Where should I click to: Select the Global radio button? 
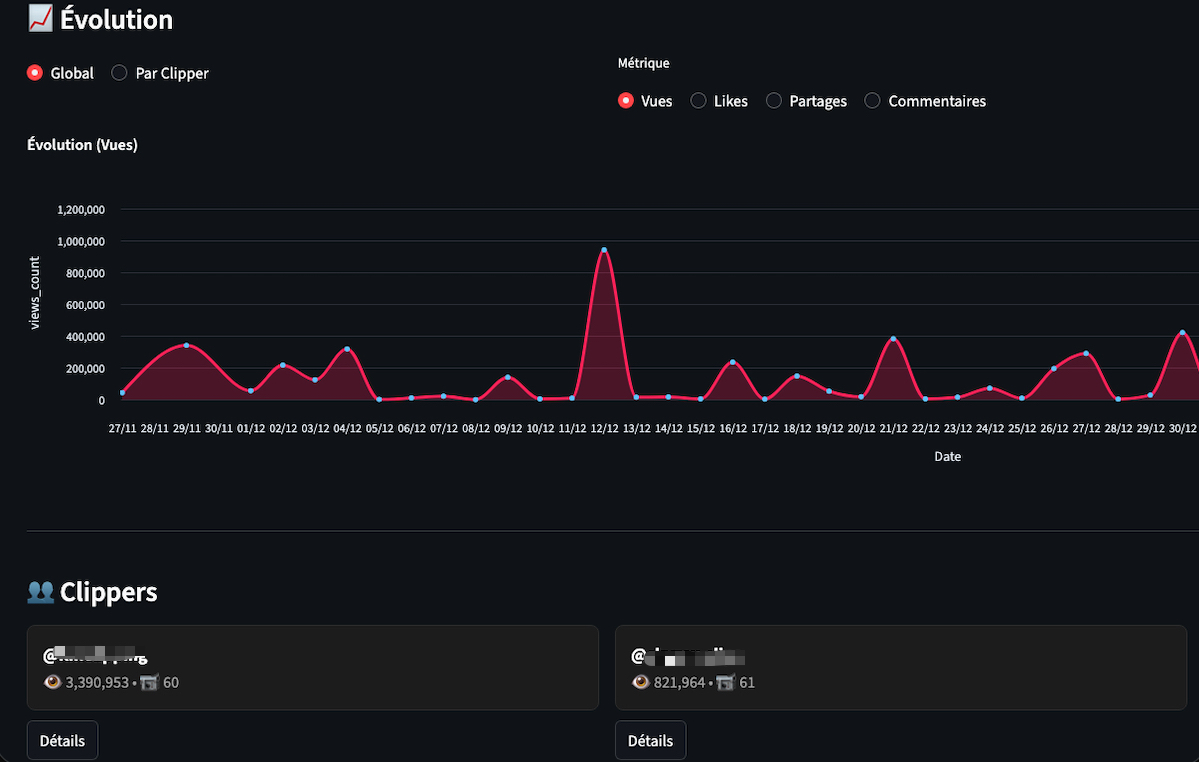35,73
